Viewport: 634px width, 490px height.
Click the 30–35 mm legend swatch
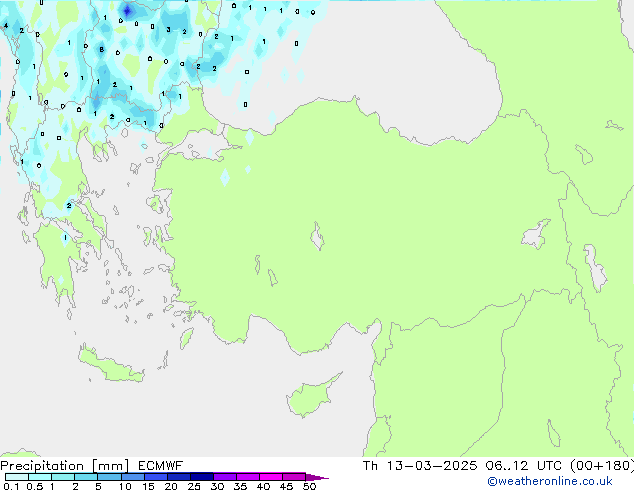[x=224, y=477]
